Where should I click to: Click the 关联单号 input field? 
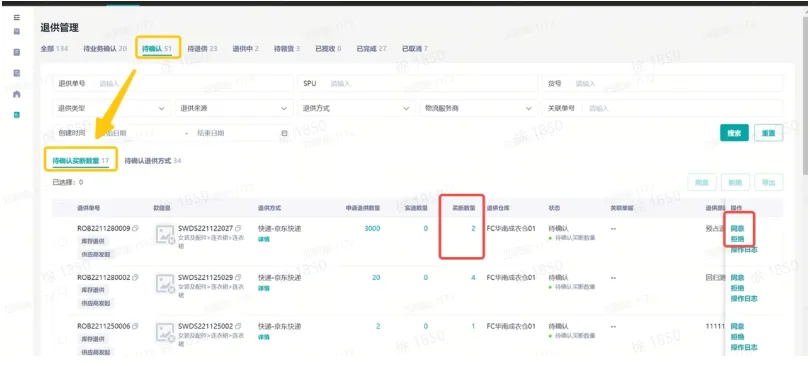[x=662, y=108]
